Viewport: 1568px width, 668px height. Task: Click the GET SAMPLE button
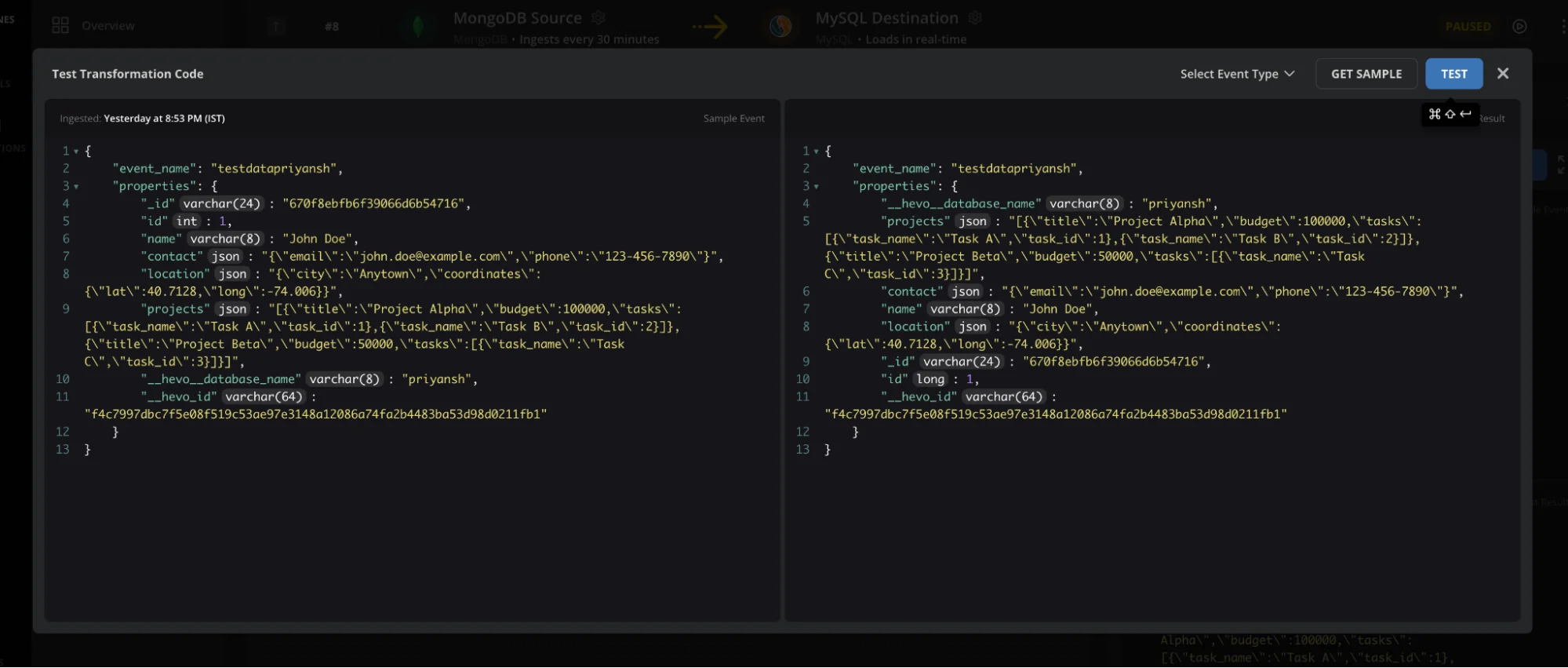tap(1366, 74)
